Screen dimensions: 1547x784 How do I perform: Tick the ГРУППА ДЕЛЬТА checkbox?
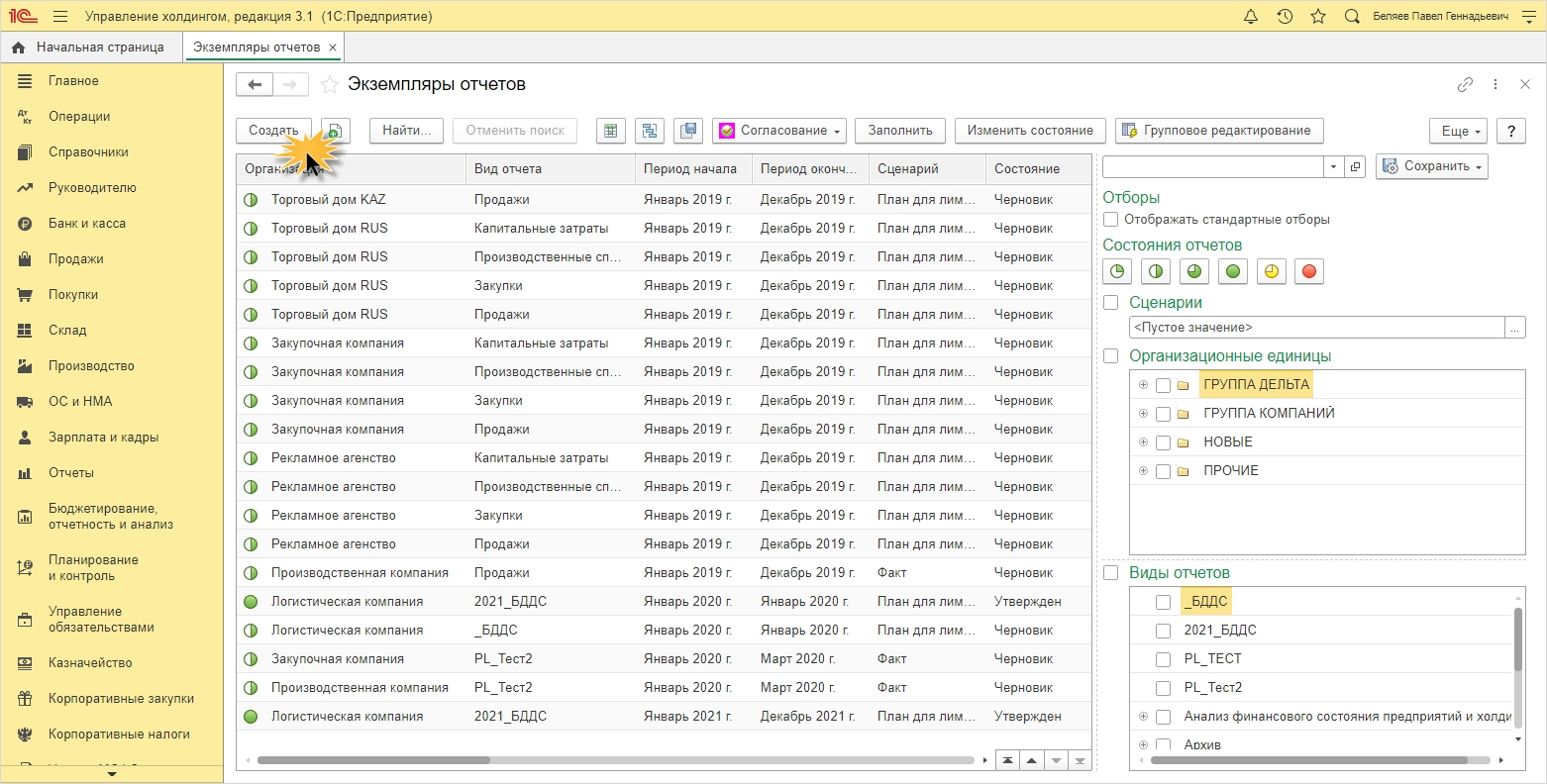click(x=1163, y=385)
